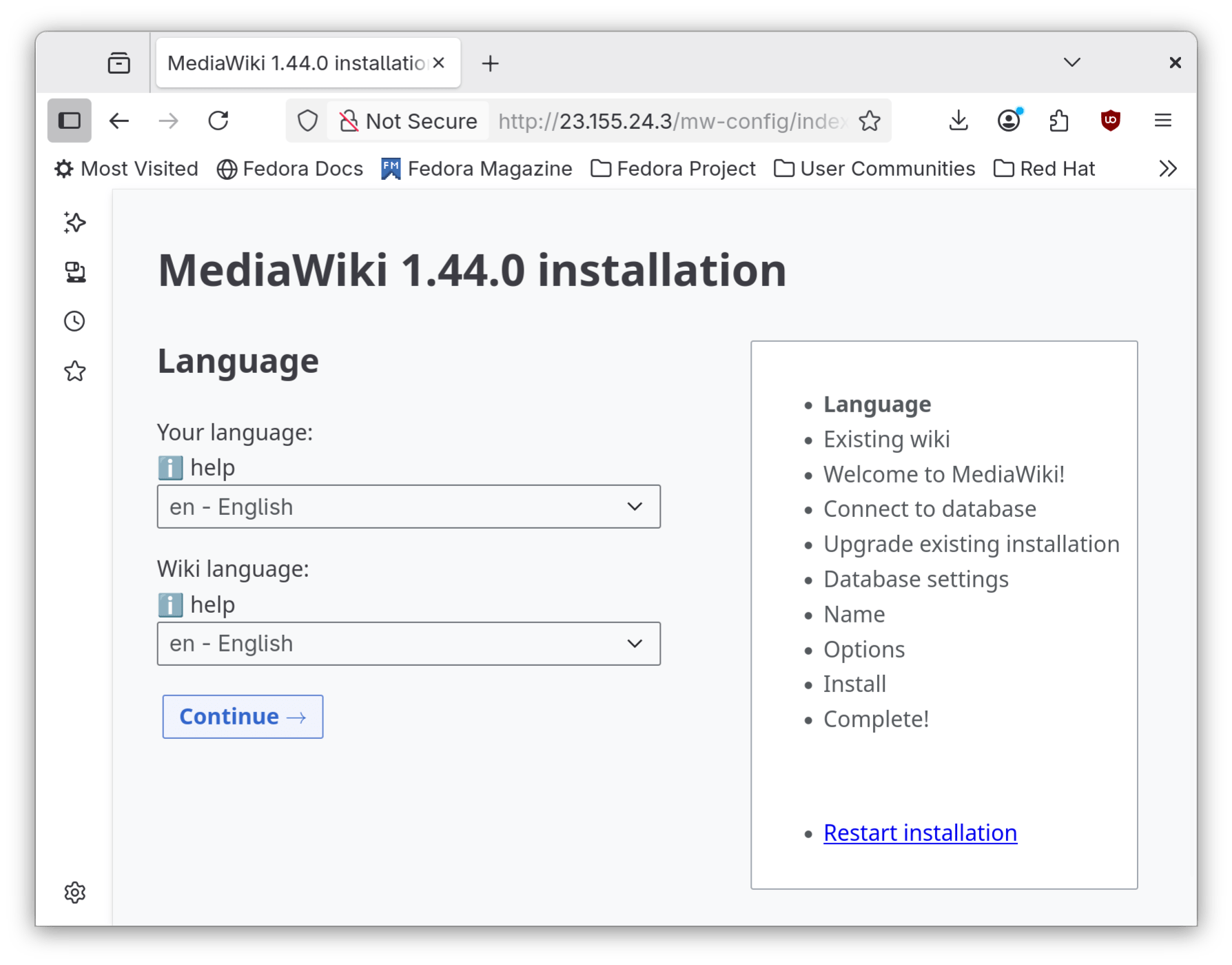Click the tracking protection shield icon

pos(307,121)
